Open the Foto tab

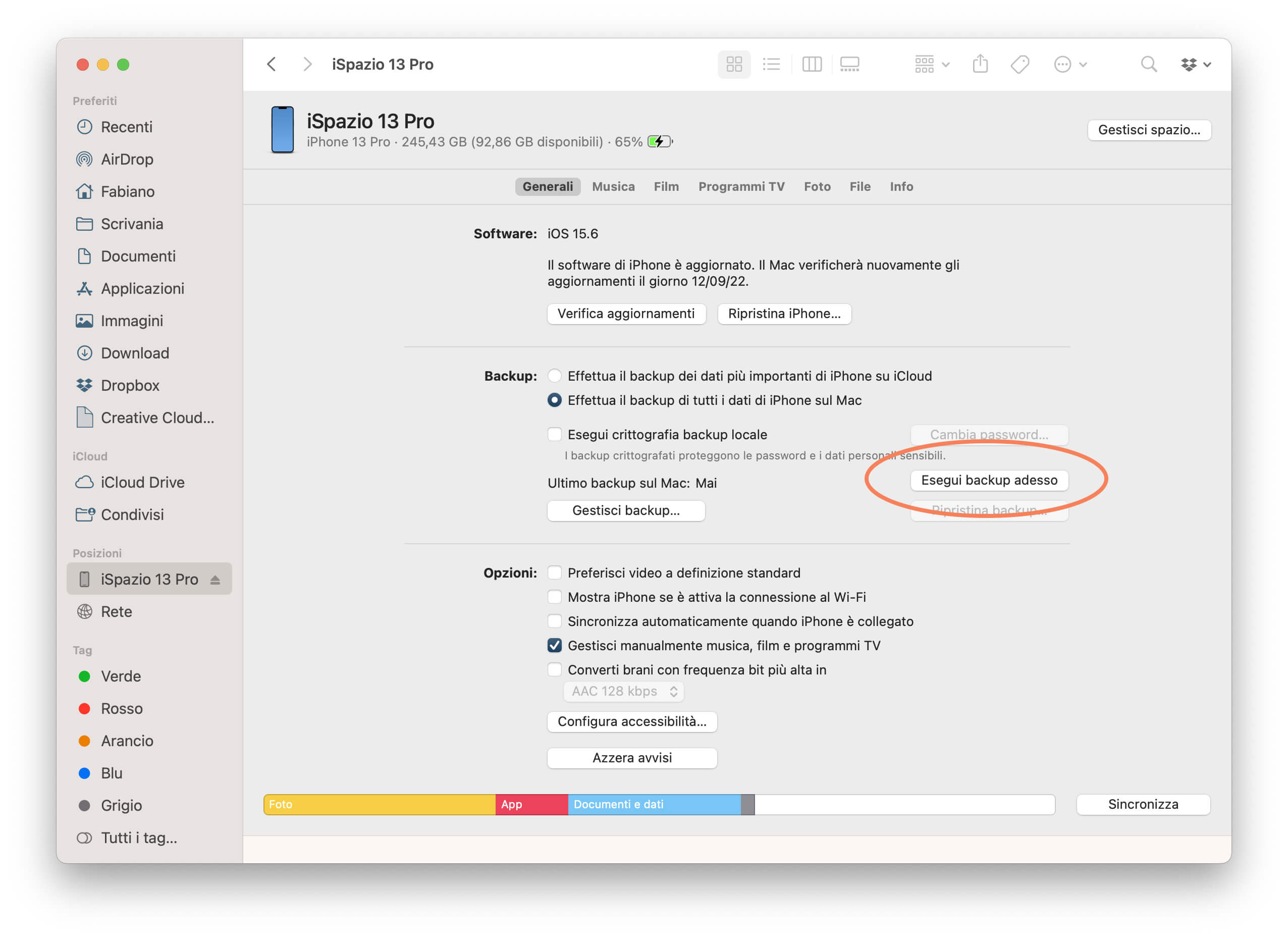click(x=817, y=187)
